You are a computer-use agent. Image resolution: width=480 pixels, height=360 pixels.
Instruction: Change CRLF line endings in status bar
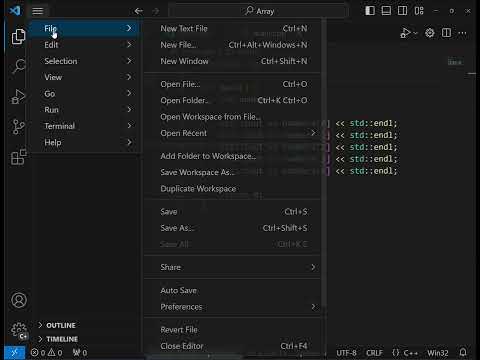tap(374, 353)
